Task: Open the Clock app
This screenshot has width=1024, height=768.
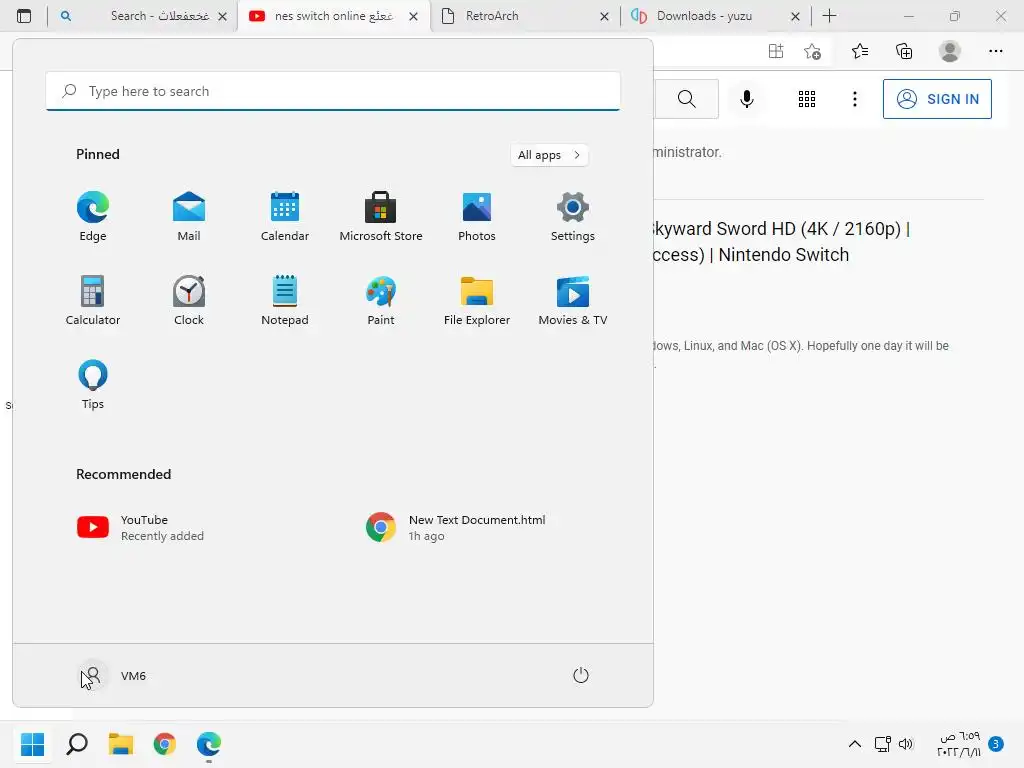Action: (189, 300)
